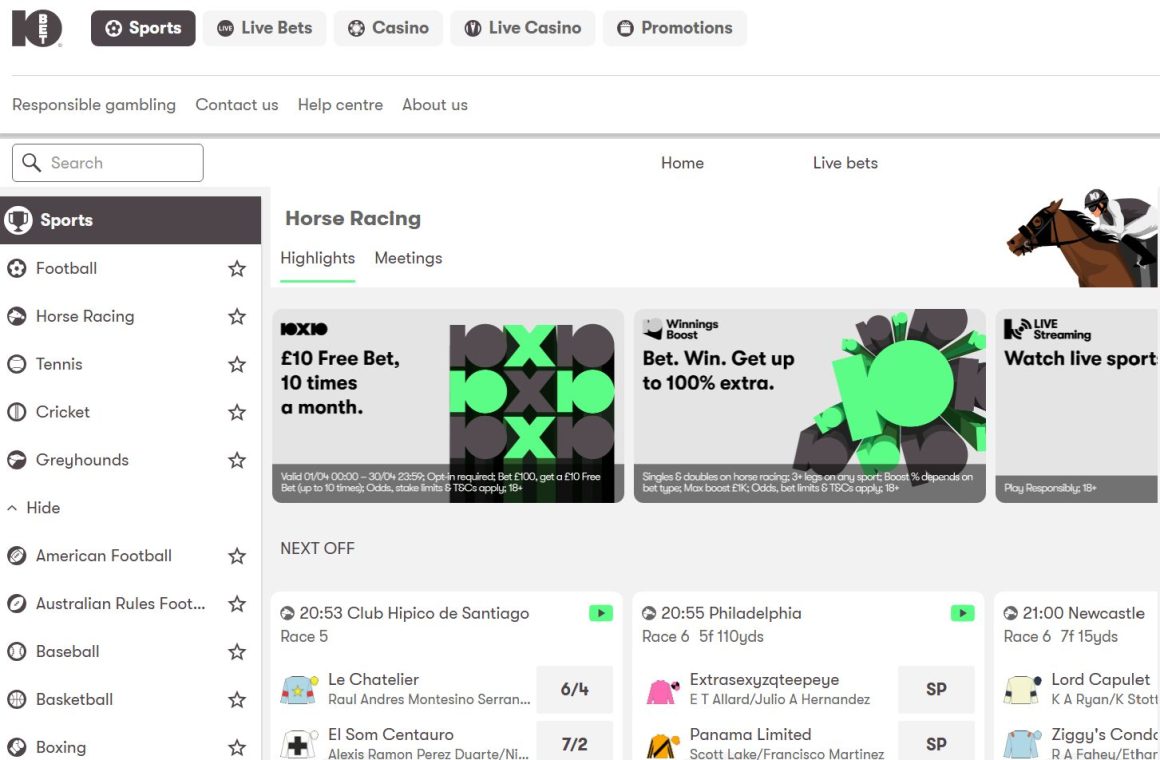Viewport: 1160px width, 760px height.
Task: Go to the Casino tab
Action: [388, 28]
